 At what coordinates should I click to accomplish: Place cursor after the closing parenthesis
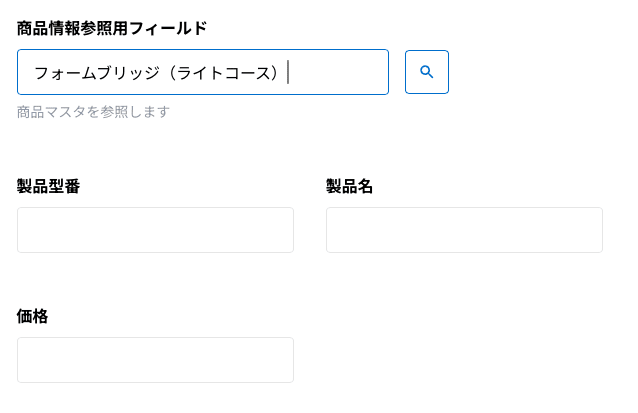[284, 73]
